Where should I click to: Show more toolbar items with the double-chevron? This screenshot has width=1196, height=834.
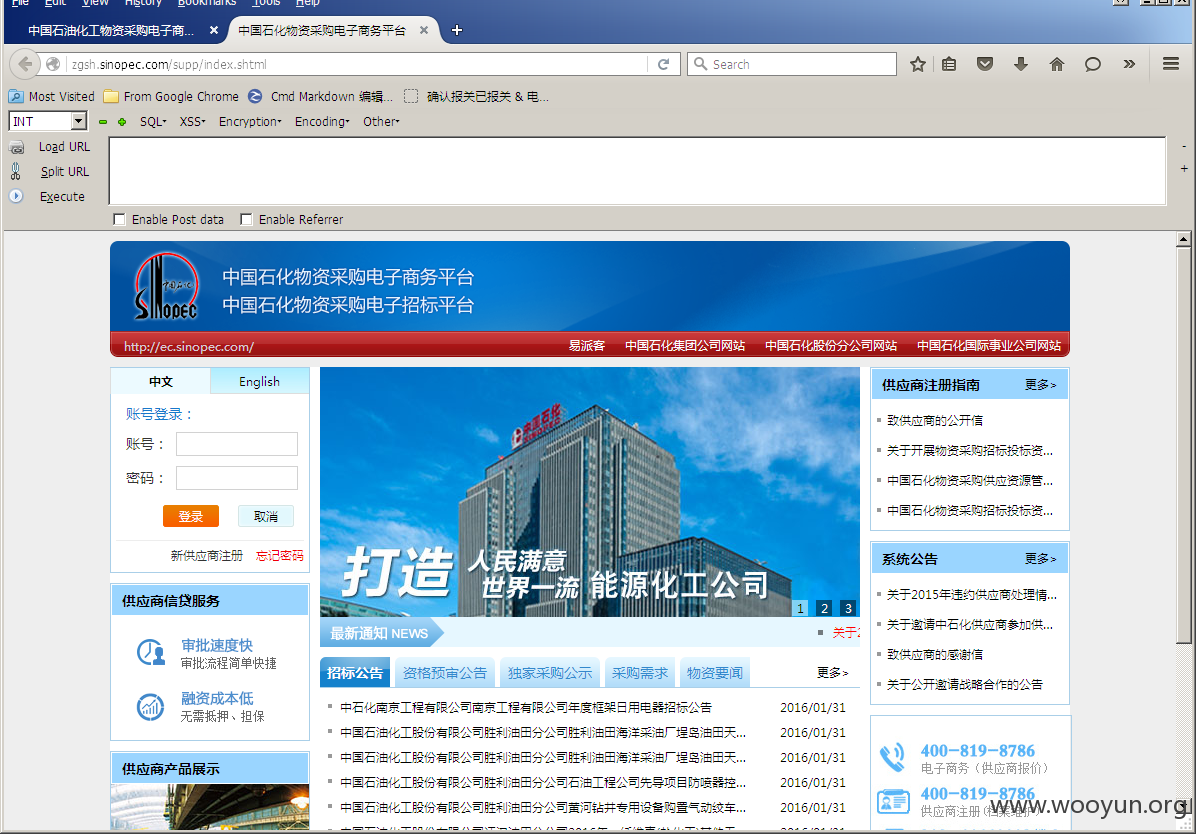click(1129, 64)
